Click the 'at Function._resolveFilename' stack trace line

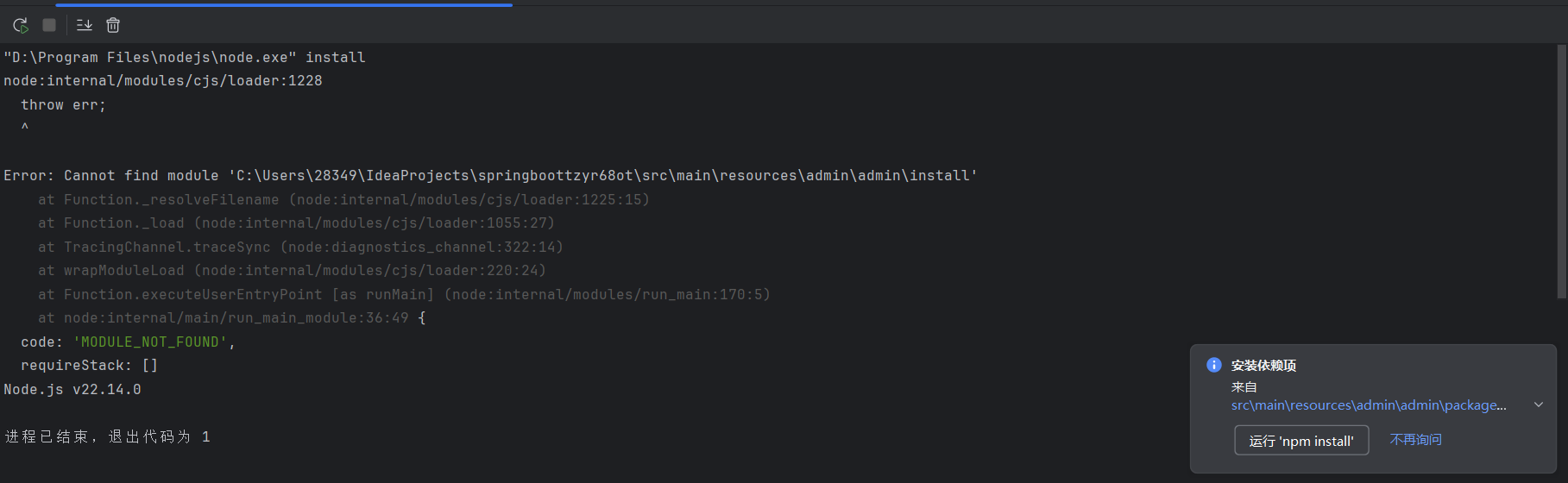click(343, 199)
